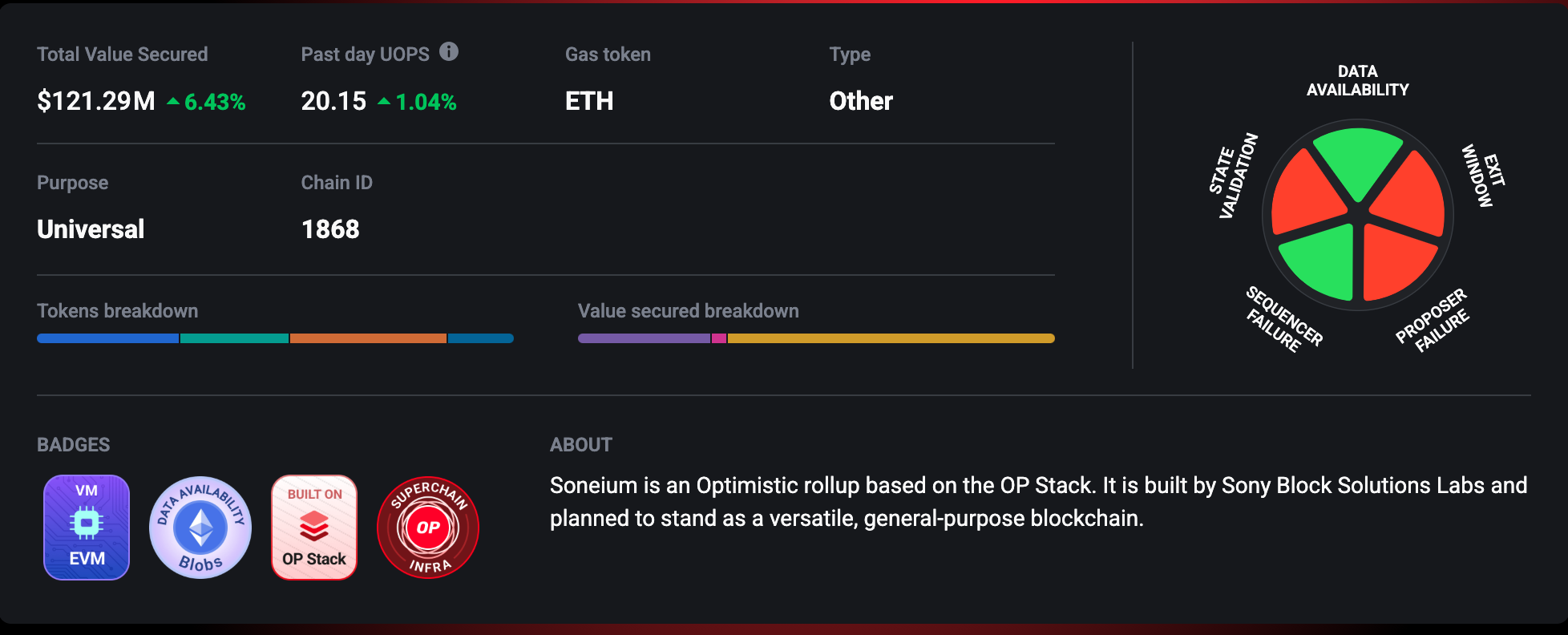The image size is (1568, 635).
Task: Click the Soneium About description text
Action: click(x=1038, y=501)
